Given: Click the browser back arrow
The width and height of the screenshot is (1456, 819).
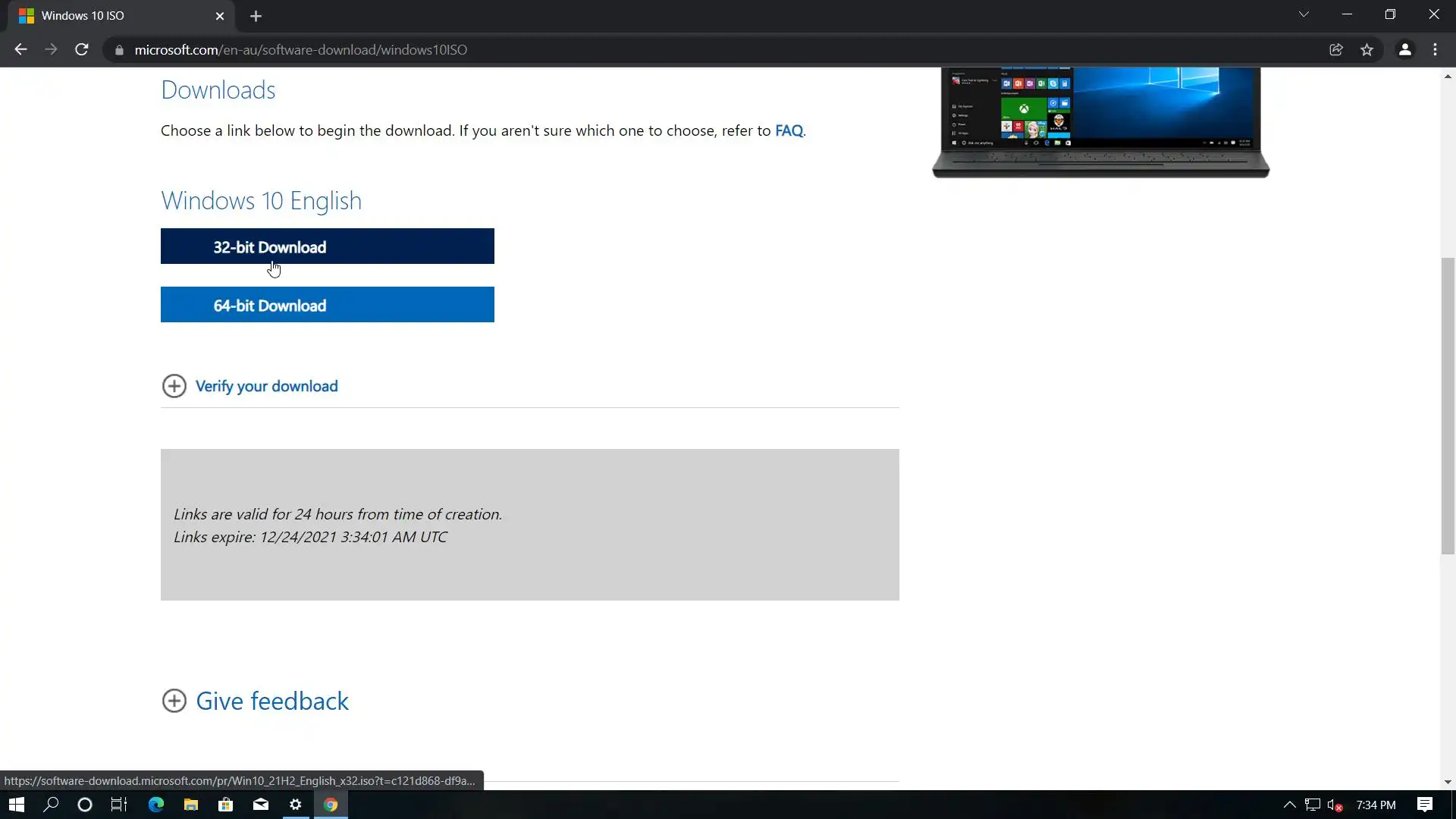Looking at the screenshot, I should click(x=20, y=50).
